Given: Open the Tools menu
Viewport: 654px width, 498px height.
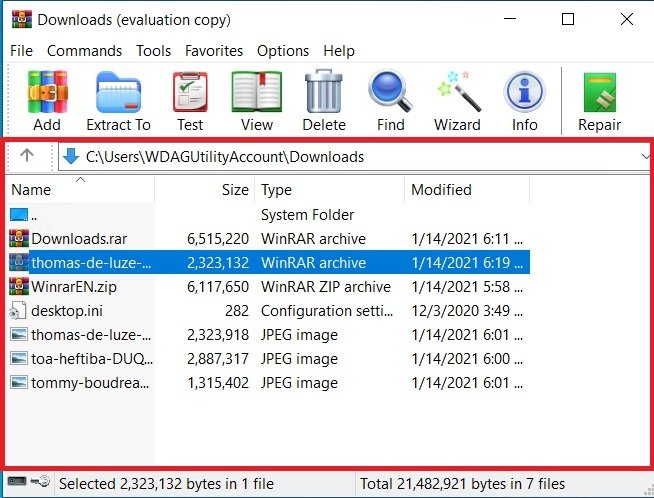Looking at the screenshot, I should 153,51.
